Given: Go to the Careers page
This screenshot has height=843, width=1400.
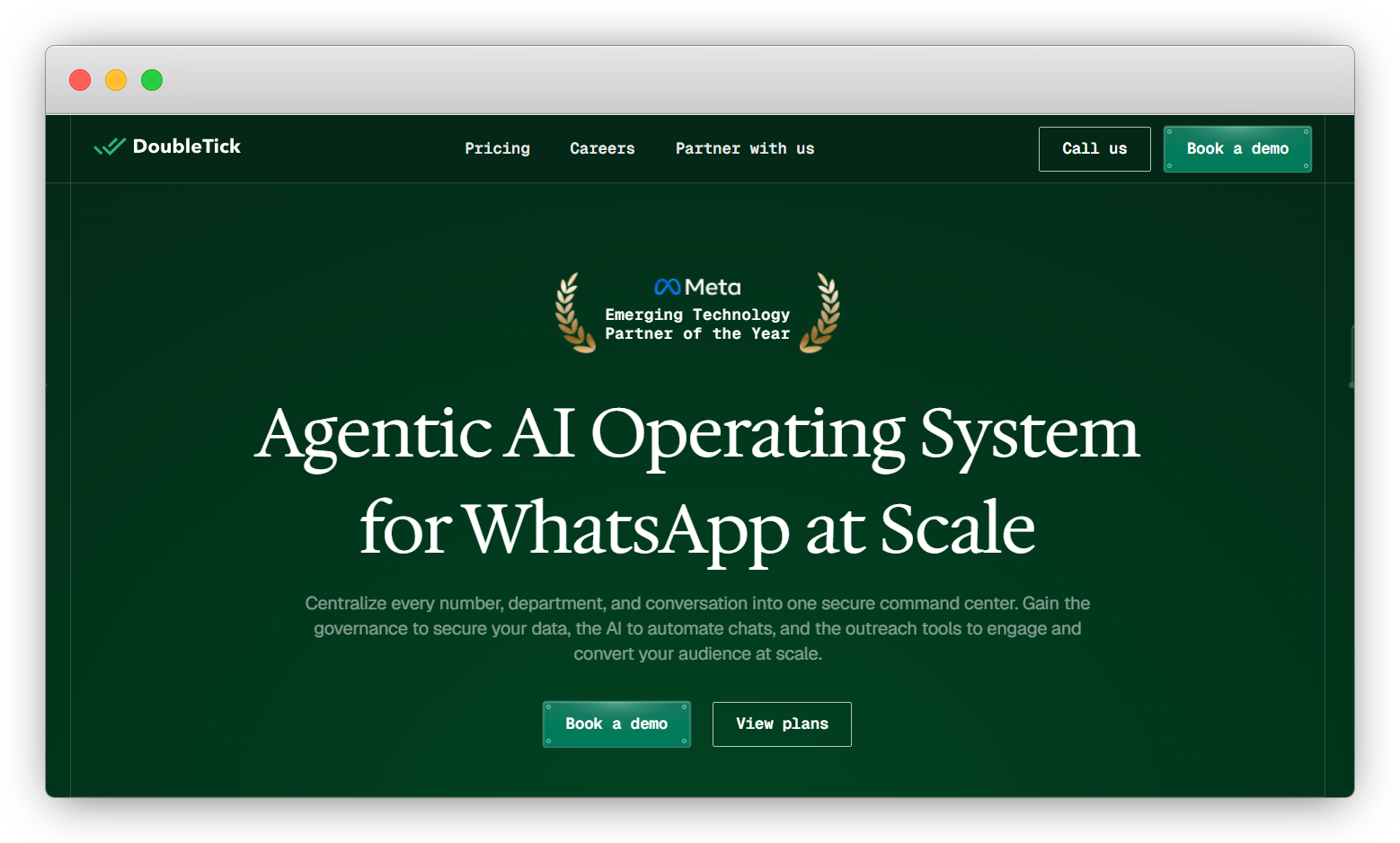Looking at the screenshot, I should (x=602, y=148).
